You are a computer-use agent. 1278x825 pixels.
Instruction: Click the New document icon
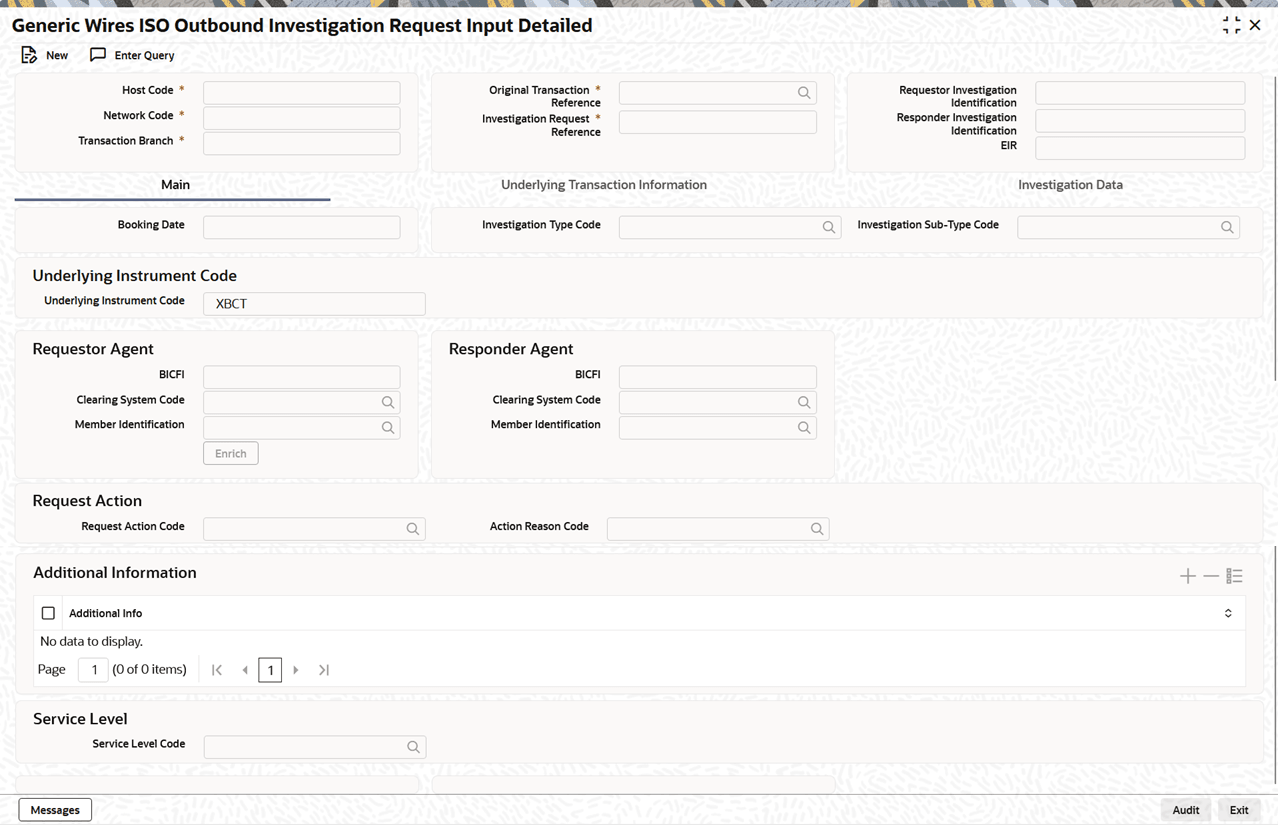[x=29, y=55]
